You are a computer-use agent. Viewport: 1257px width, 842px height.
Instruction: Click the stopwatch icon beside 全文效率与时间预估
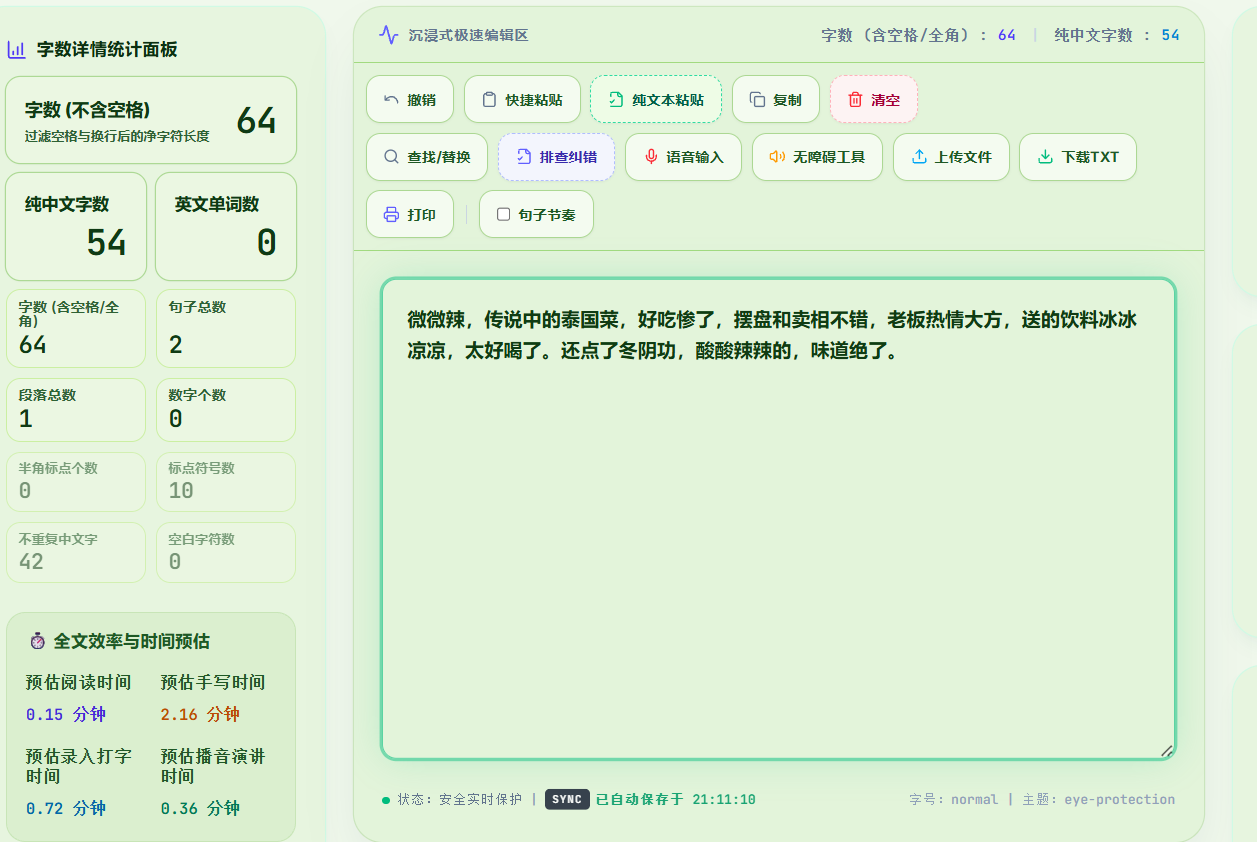point(38,641)
